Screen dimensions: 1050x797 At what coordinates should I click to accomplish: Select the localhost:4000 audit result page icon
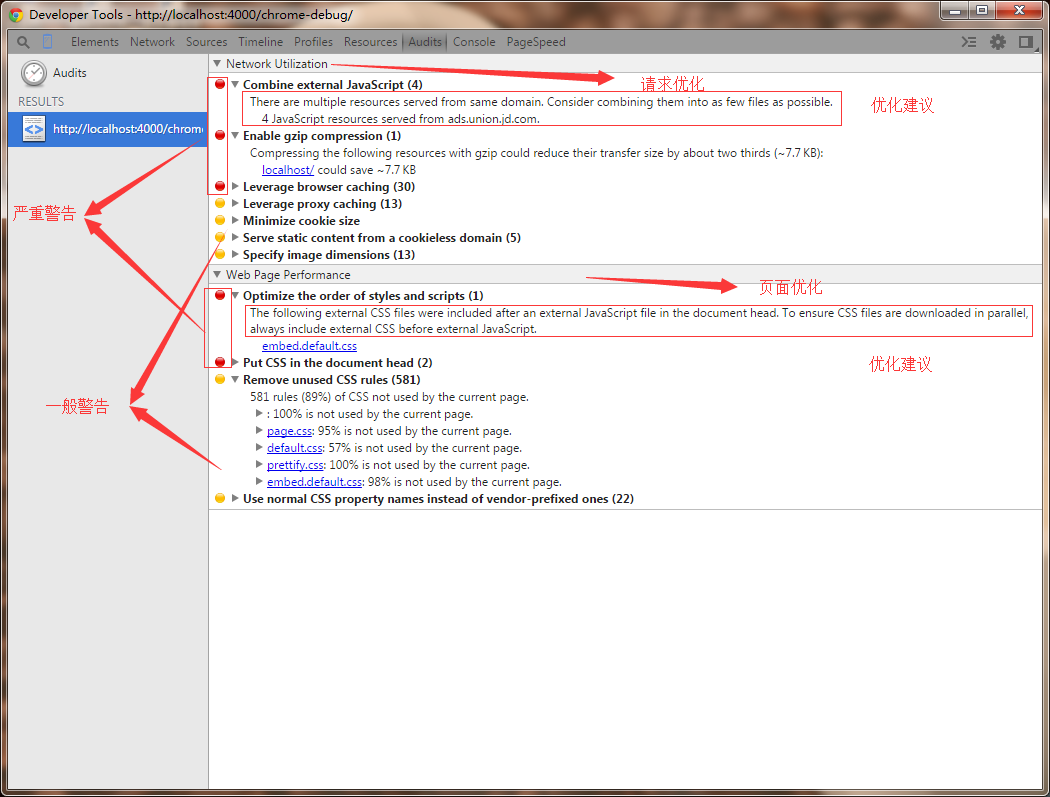point(33,129)
